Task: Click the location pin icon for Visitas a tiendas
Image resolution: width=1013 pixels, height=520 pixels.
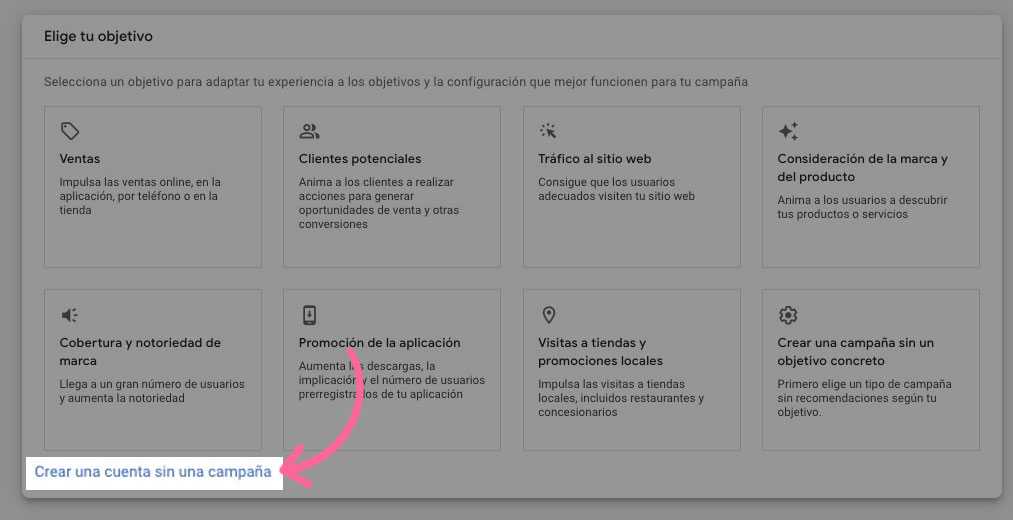Action: [548, 315]
